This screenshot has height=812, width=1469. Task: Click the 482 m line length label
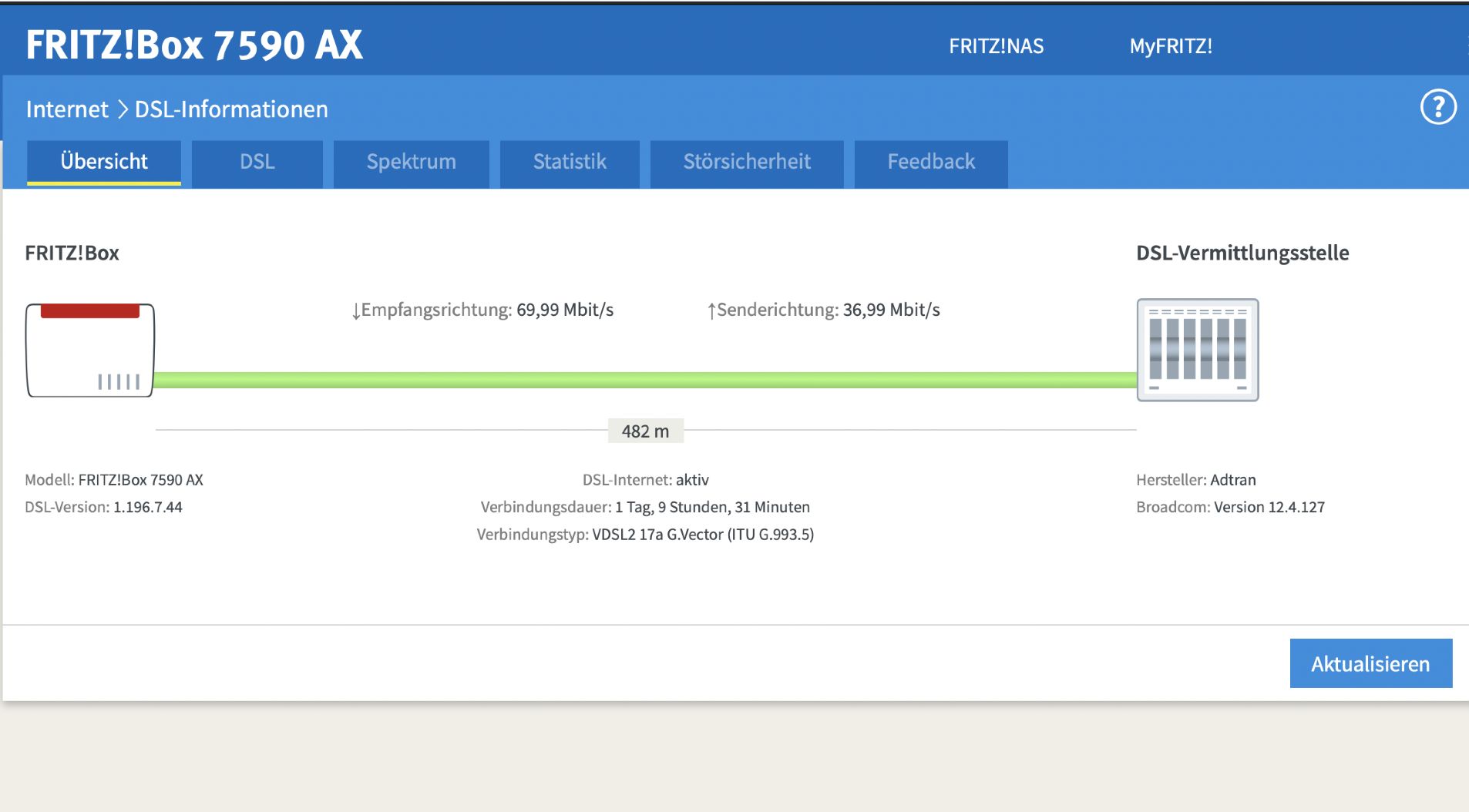(646, 431)
